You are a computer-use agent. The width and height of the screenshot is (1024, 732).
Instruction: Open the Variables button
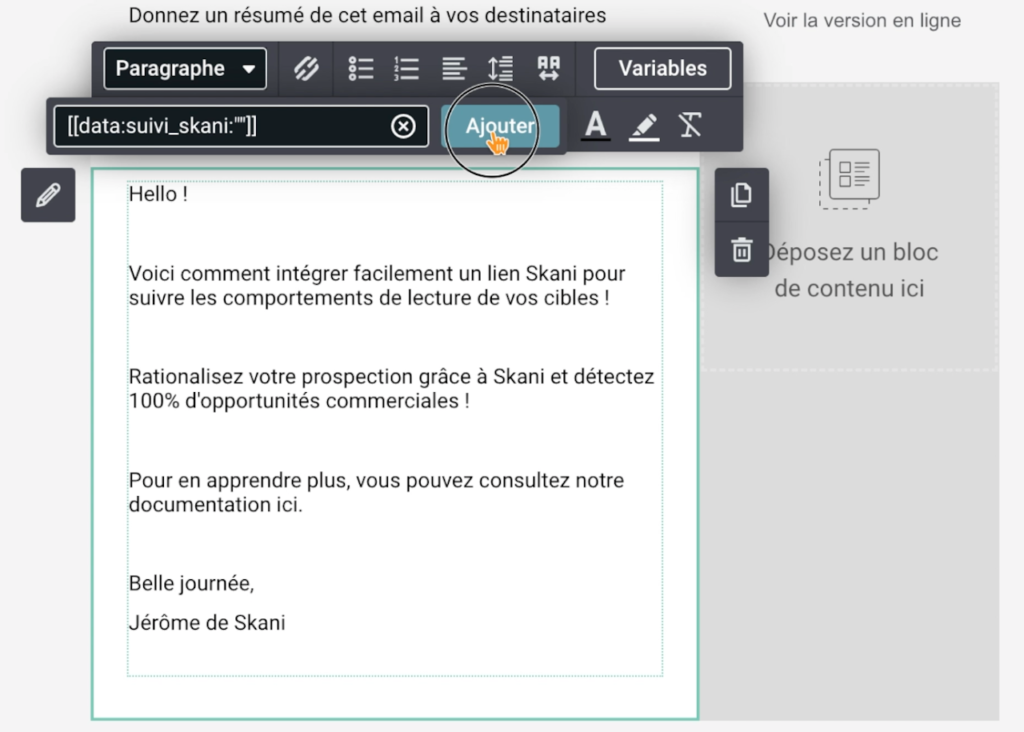coord(662,69)
